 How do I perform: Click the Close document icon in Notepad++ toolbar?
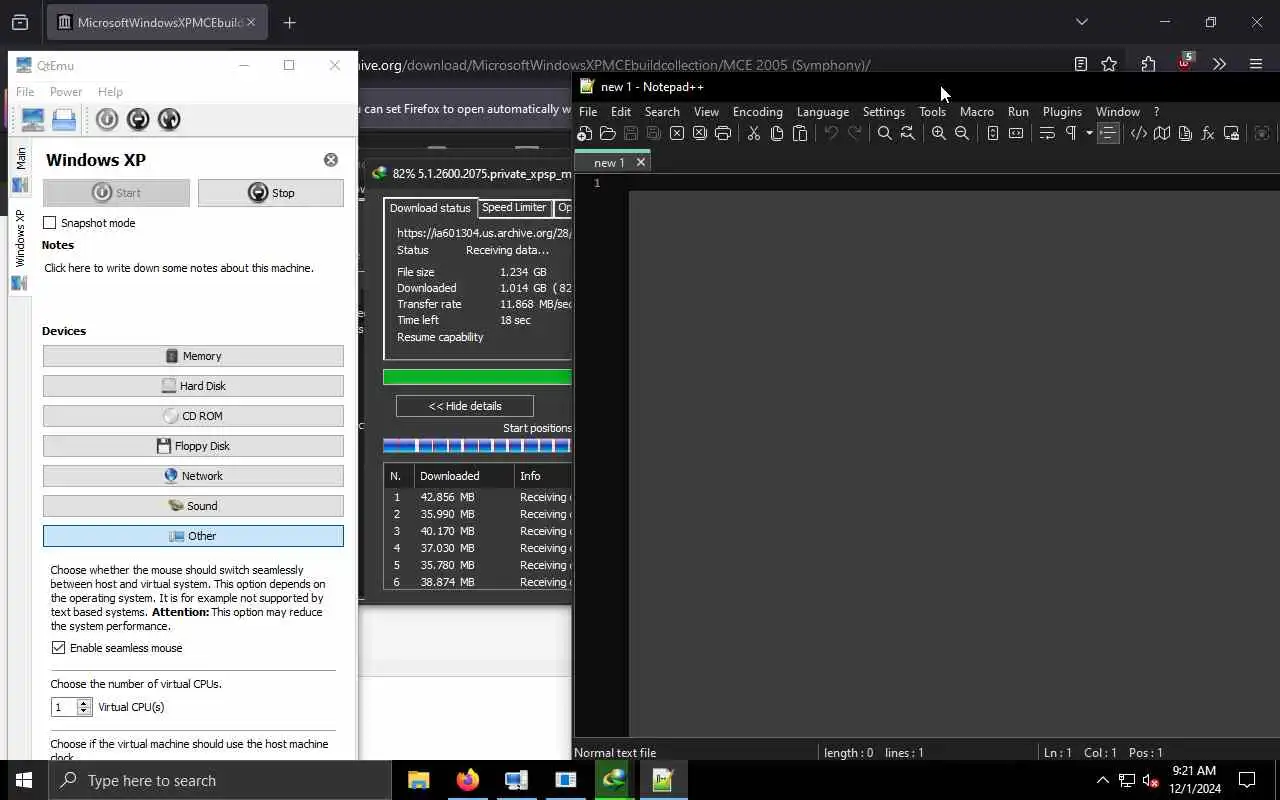coord(677,133)
